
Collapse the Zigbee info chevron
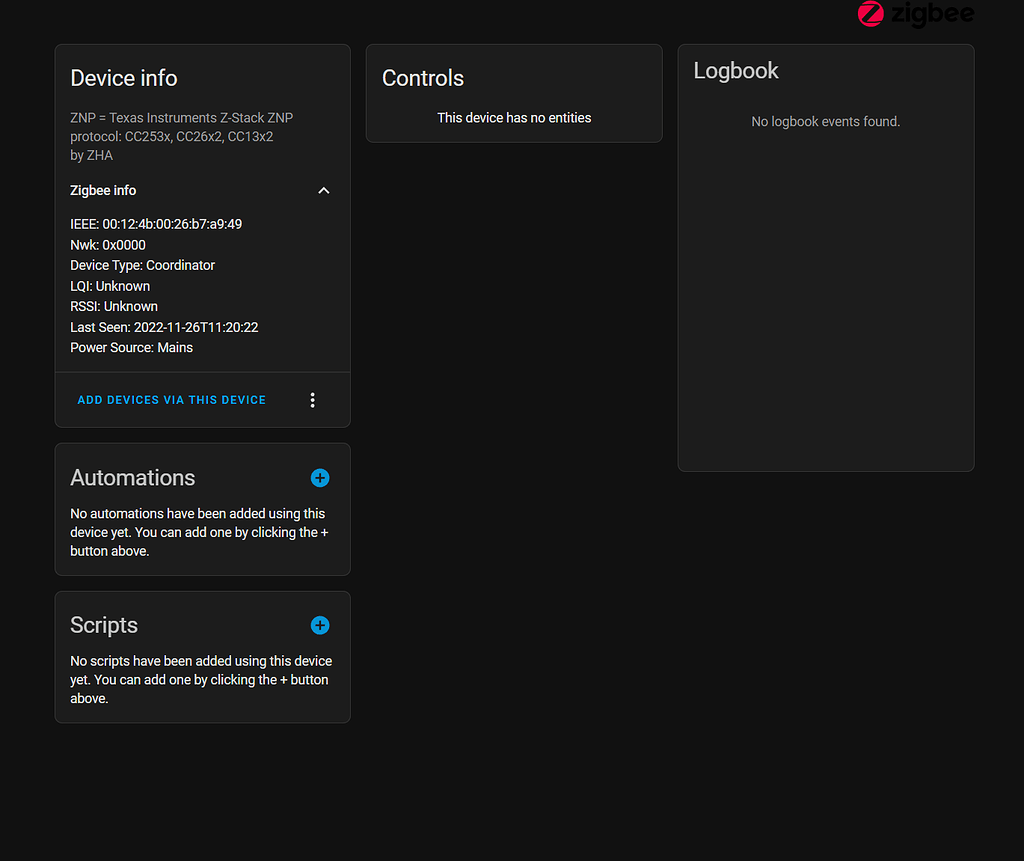323,191
